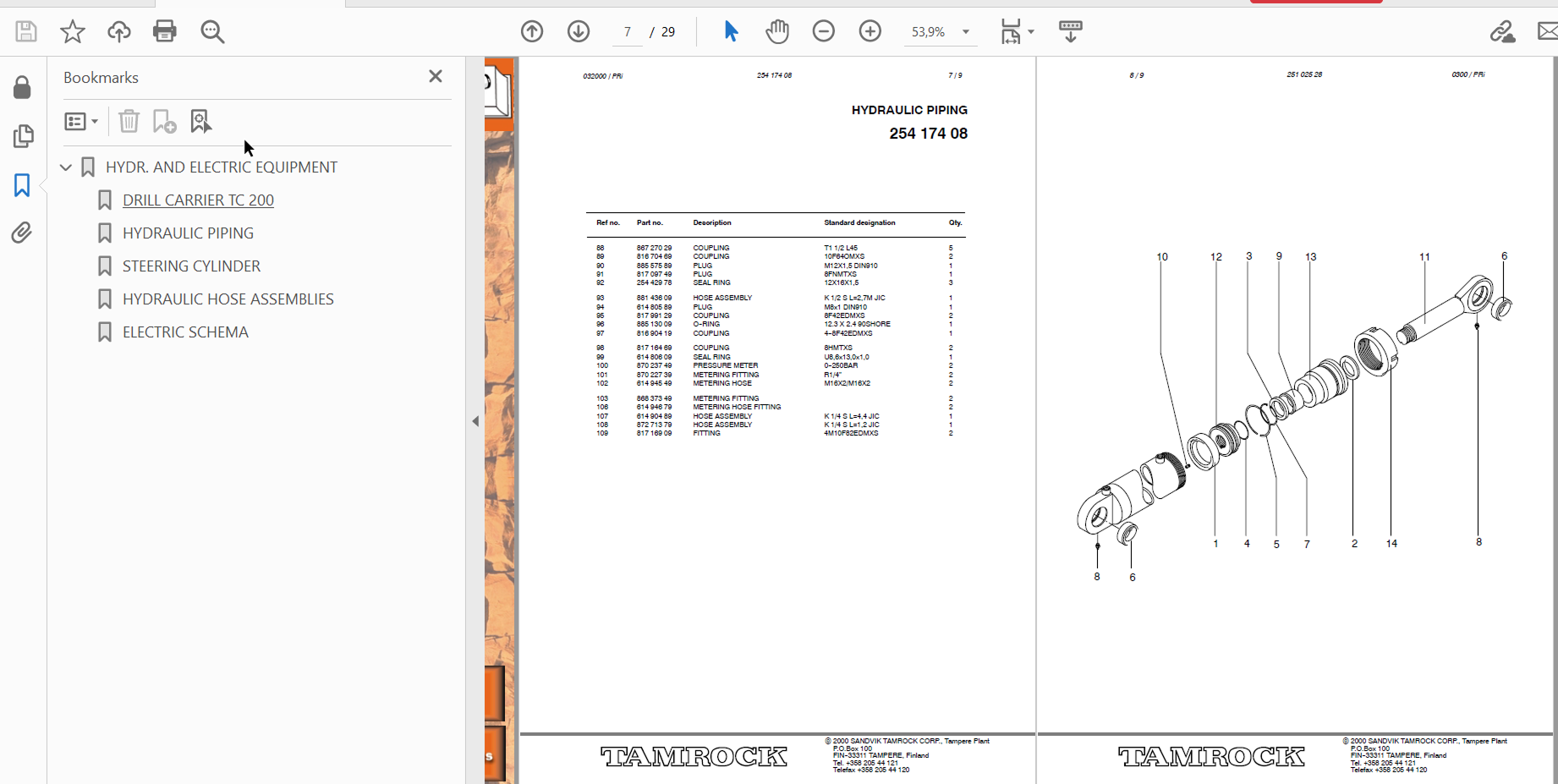Viewport: 1558px width, 784px height.
Task: Click the 254 174 08 document number heading
Action: 929,134
